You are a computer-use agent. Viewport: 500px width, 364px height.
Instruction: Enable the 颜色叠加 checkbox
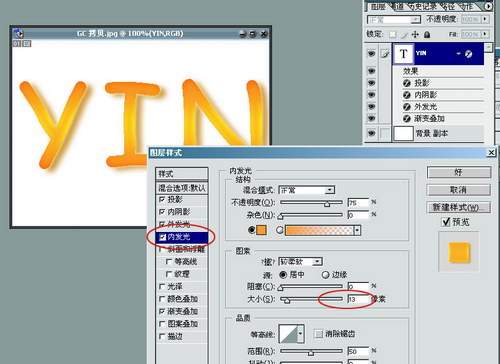click(x=162, y=299)
